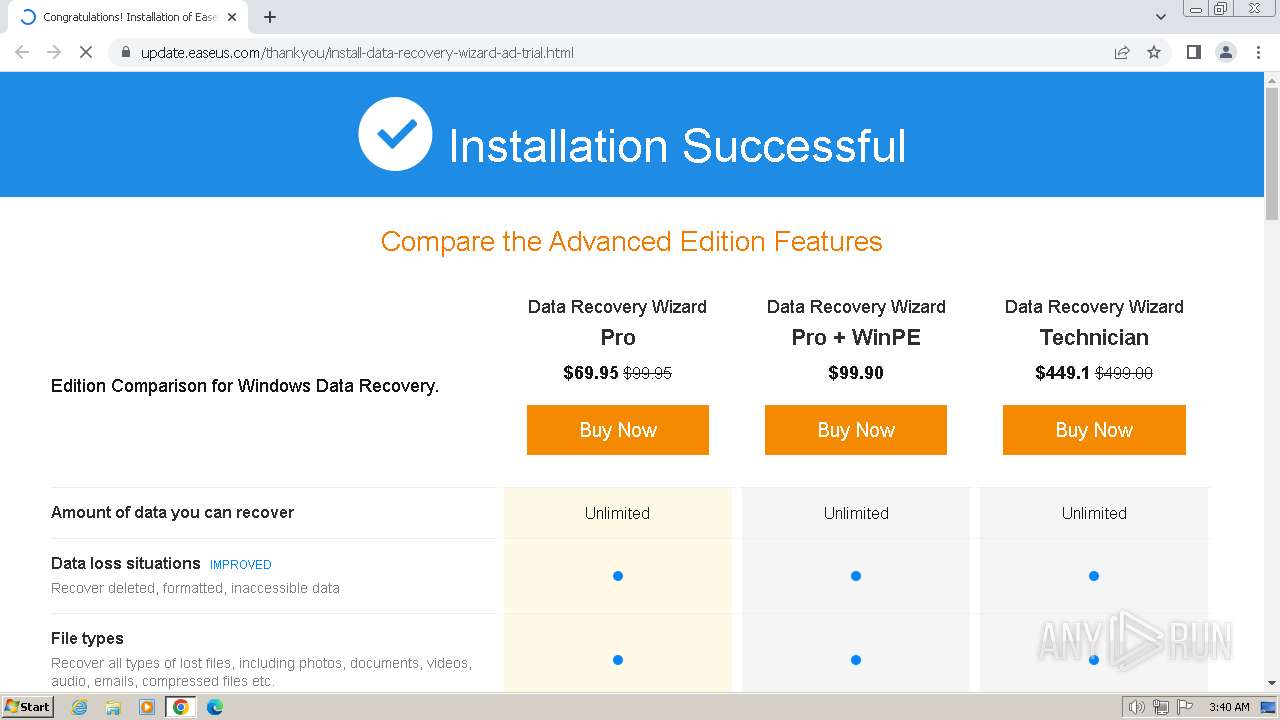Bookmark this page with star icon

click(1154, 53)
